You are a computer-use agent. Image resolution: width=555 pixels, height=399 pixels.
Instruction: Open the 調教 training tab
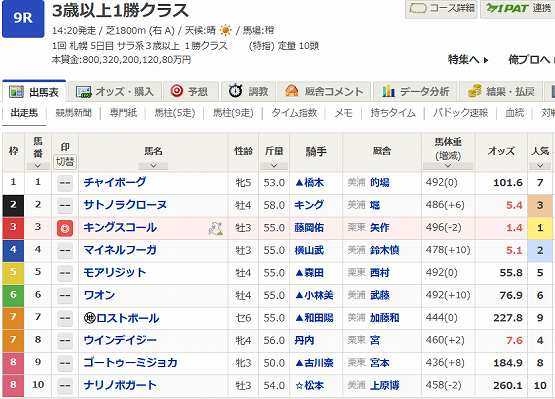(248, 92)
